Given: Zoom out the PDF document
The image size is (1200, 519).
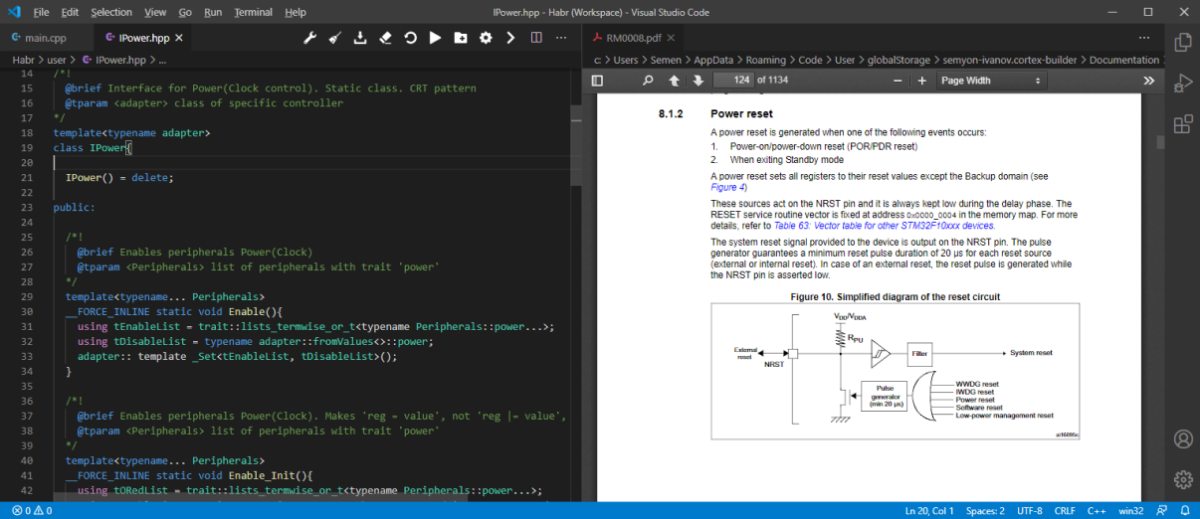Looking at the screenshot, I should click(x=897, y=80).
